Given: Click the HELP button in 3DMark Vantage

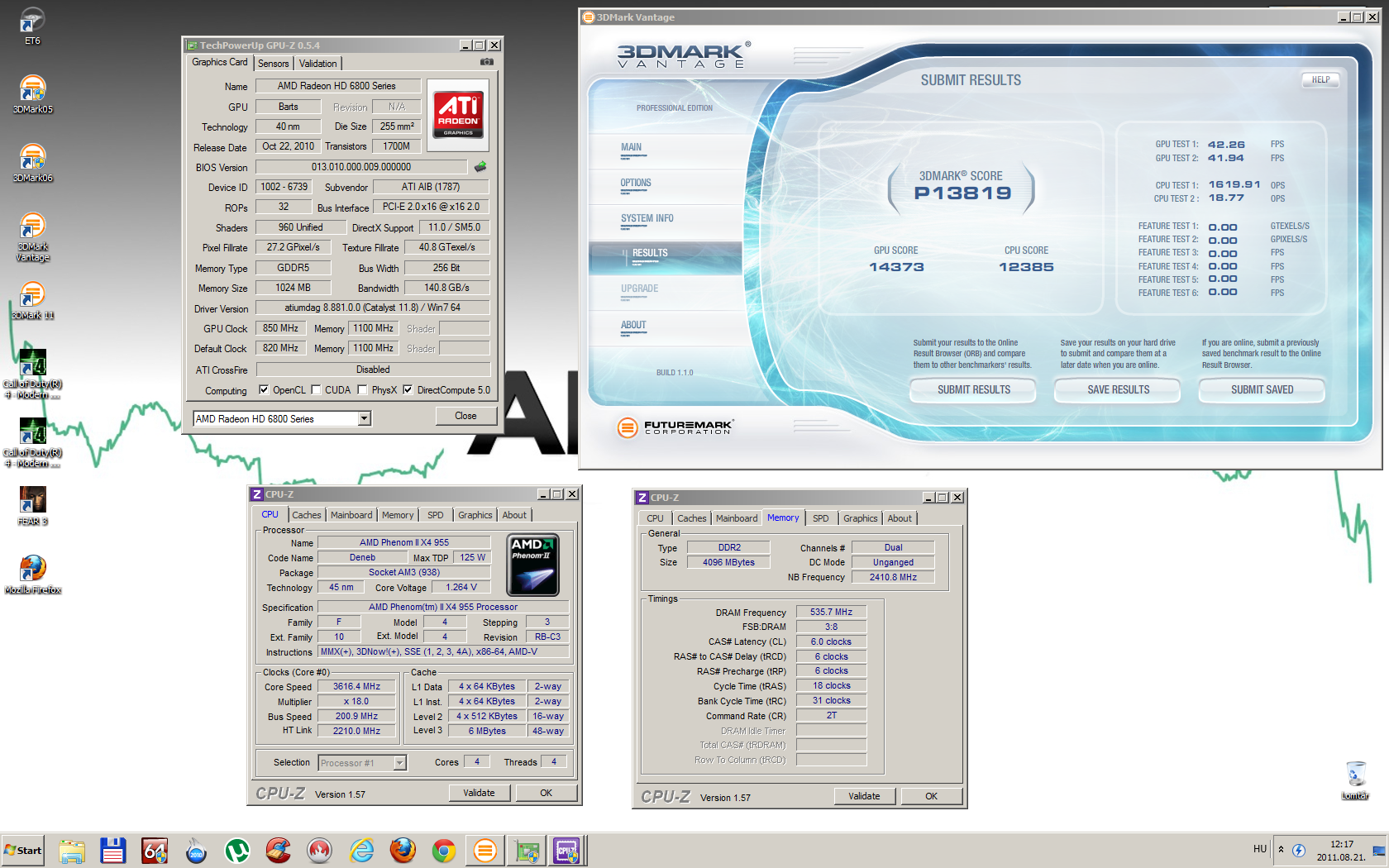Looking at the screenshot, I should (1320, 80).
